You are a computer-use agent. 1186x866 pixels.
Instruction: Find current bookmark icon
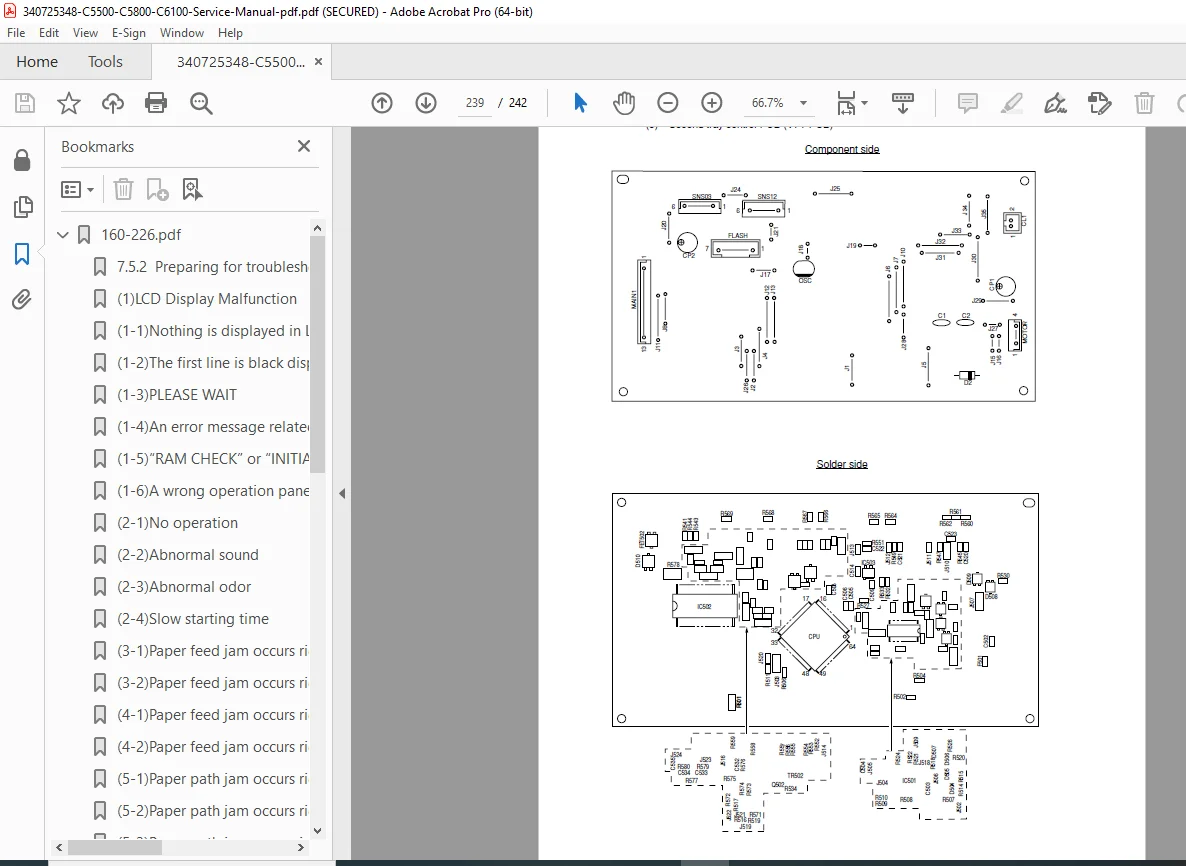pyautogui.click(x=192, y=189)
